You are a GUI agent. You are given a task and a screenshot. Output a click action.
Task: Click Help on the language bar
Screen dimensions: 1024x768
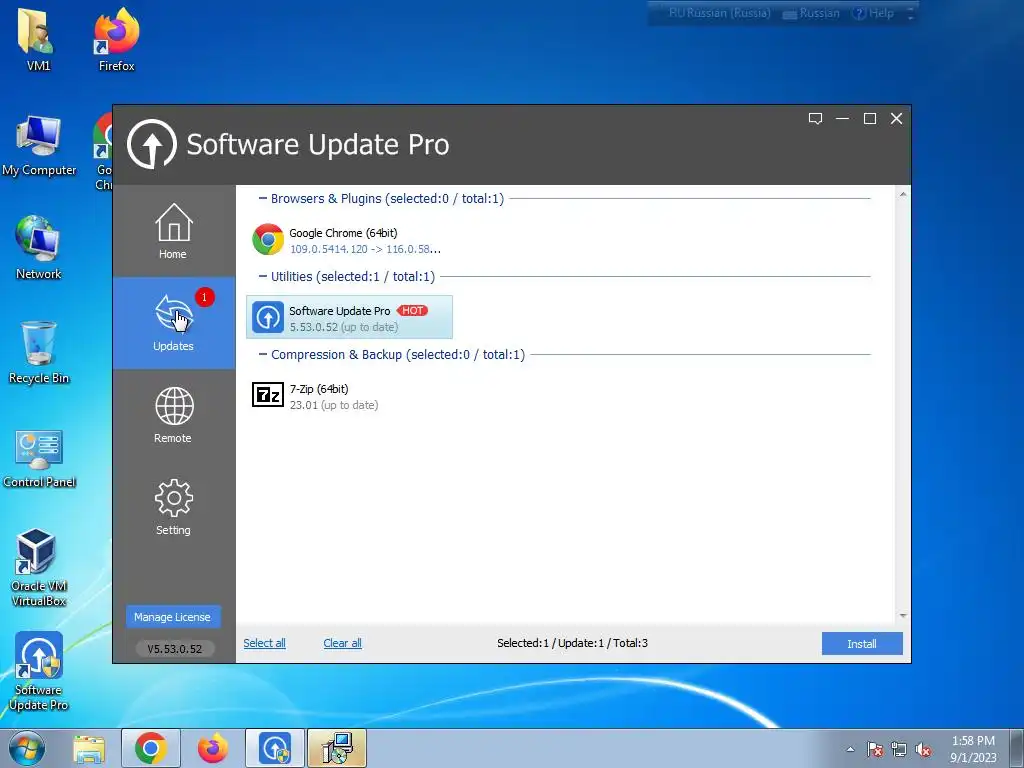coord(873,13)
